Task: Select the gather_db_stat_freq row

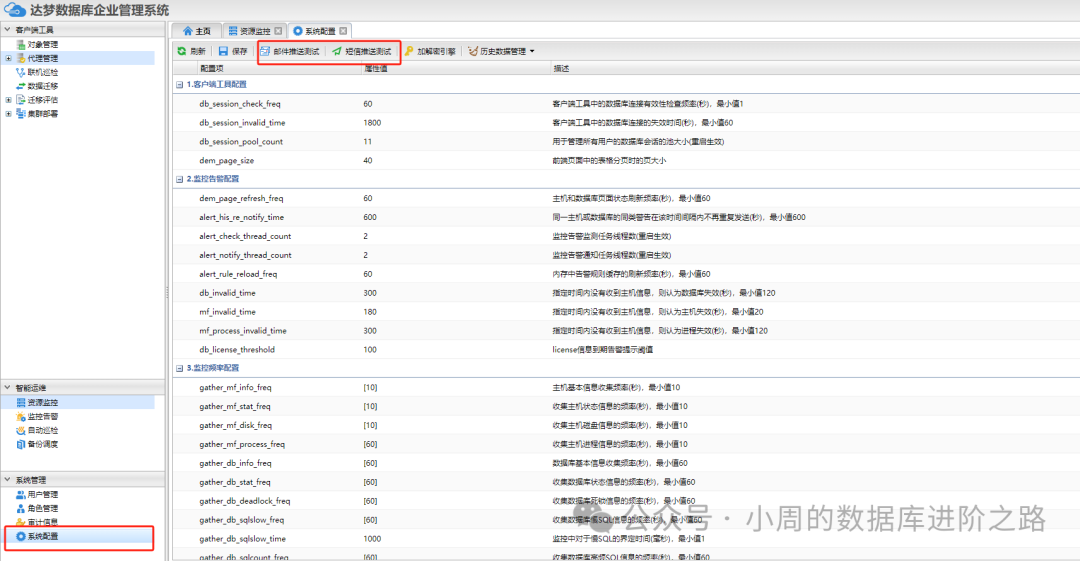Action: coord(626,482)
